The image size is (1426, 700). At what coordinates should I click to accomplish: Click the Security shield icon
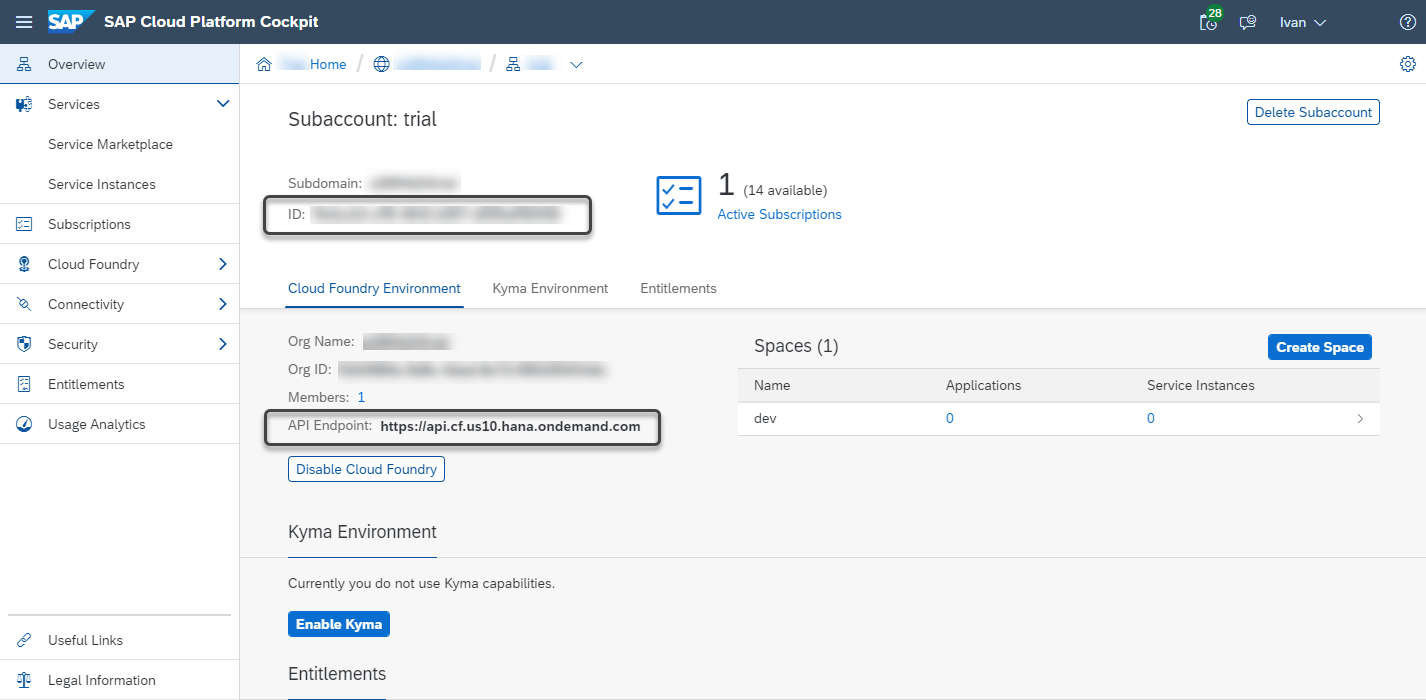pyautogui.click(x=25, y=344)
